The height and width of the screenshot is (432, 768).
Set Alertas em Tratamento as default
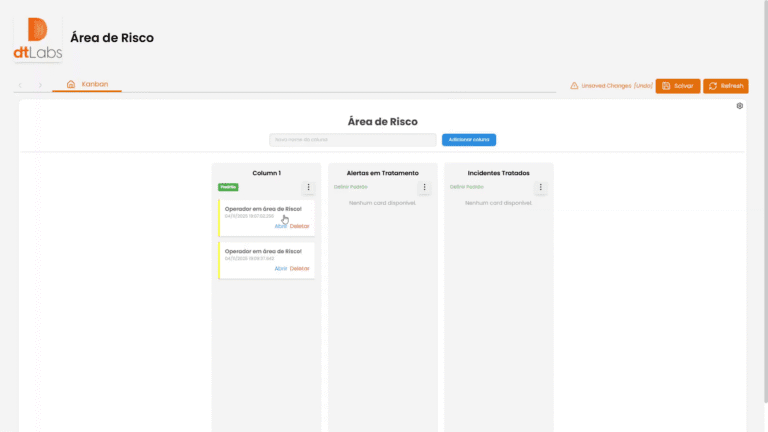click(x=351, y=187)
